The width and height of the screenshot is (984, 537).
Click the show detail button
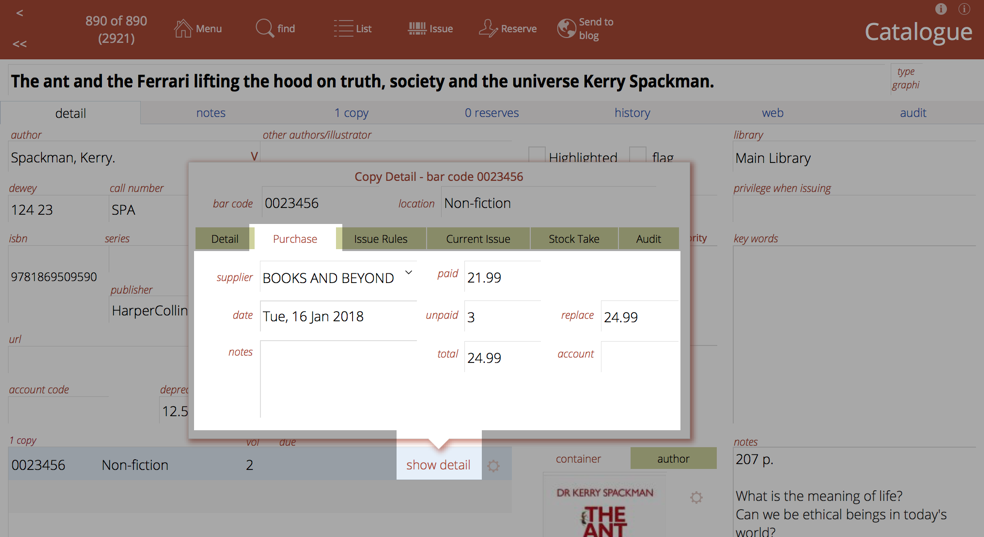point(438,465)
